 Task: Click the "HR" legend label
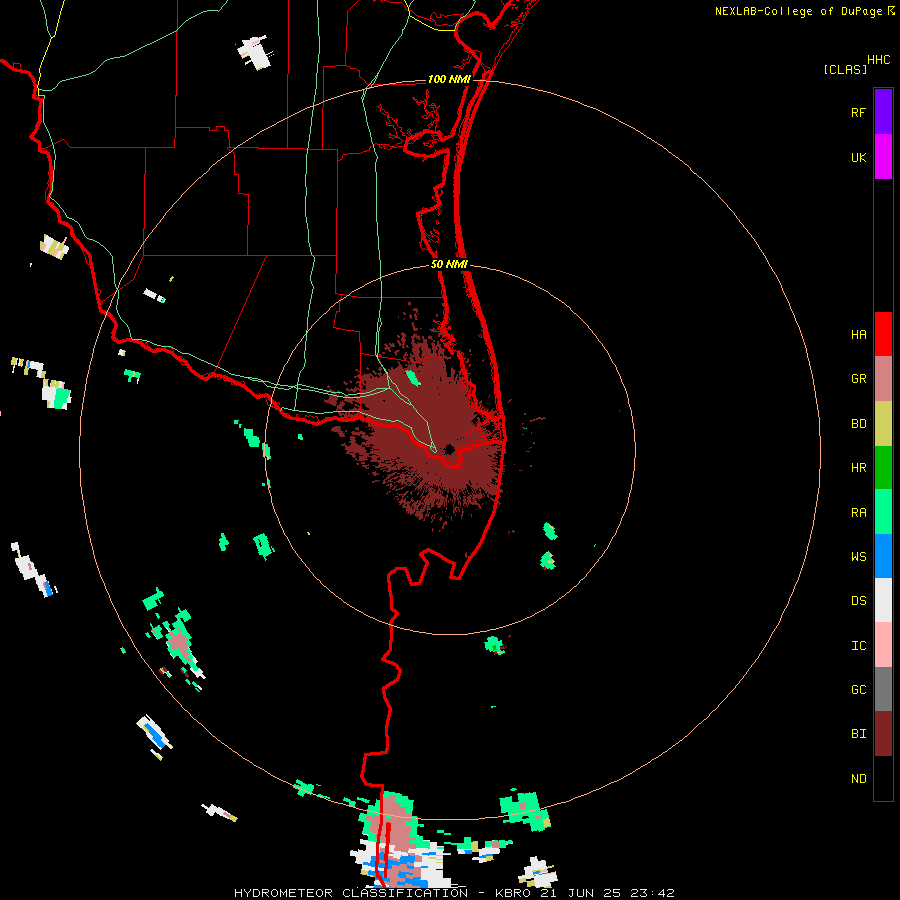pyautogui.click(x=858, y=468)
